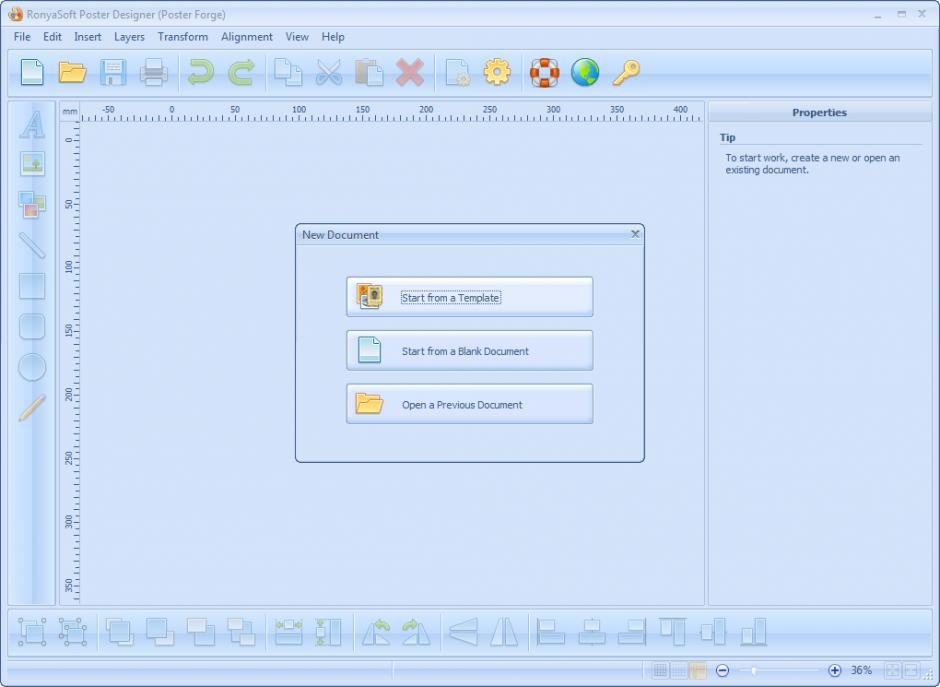The image size is (940, 687).
Task: Click the bring to front layer icon
Action: point(119,632)
